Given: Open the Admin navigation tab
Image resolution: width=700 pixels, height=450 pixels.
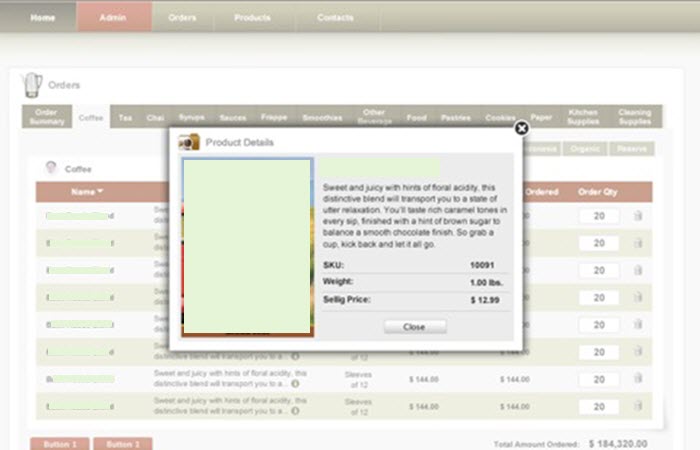Looking at the screenshot, I should [x=113, y=17].
